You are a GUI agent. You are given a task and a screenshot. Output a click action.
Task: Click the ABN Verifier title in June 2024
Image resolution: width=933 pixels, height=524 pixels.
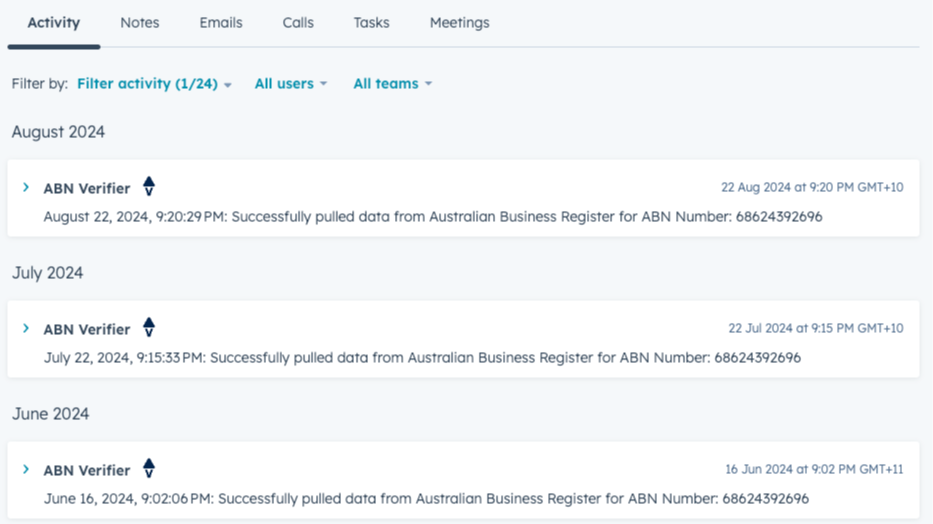click(x=87, y=470)
